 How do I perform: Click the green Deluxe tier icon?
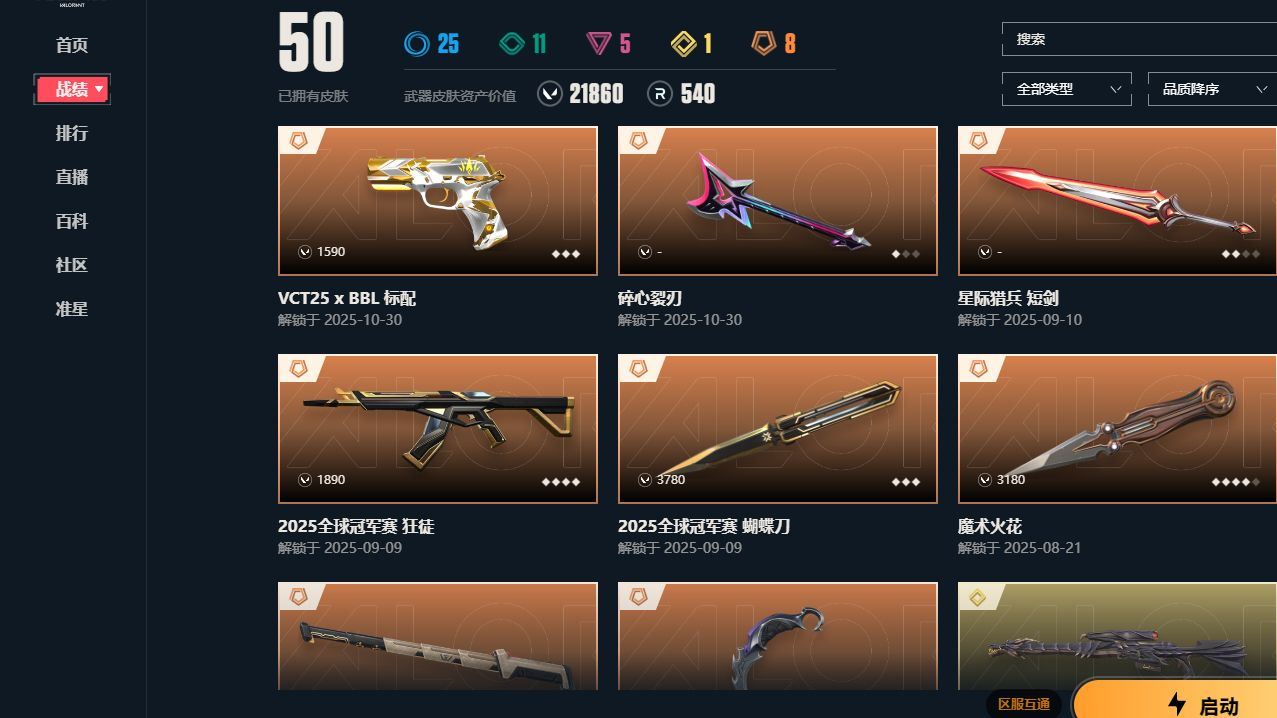pyautogui.click(x=512, y=44)
